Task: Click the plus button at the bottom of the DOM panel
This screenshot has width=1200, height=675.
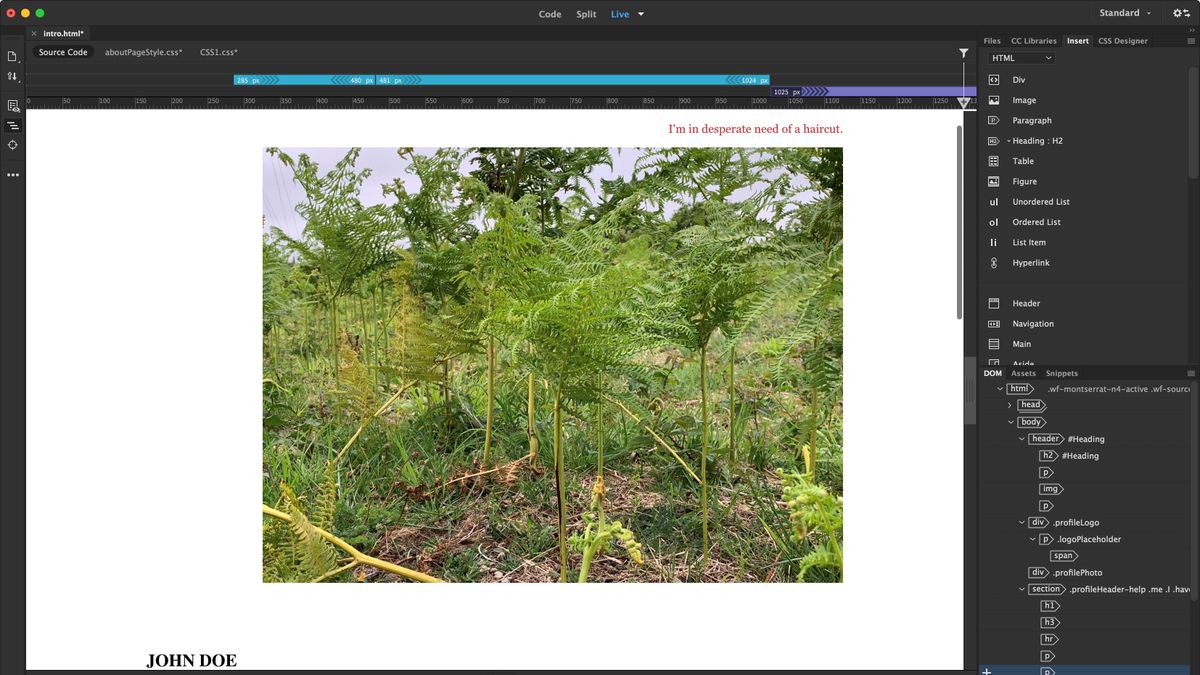Action: pyautogui.click(x=986, y=668)
